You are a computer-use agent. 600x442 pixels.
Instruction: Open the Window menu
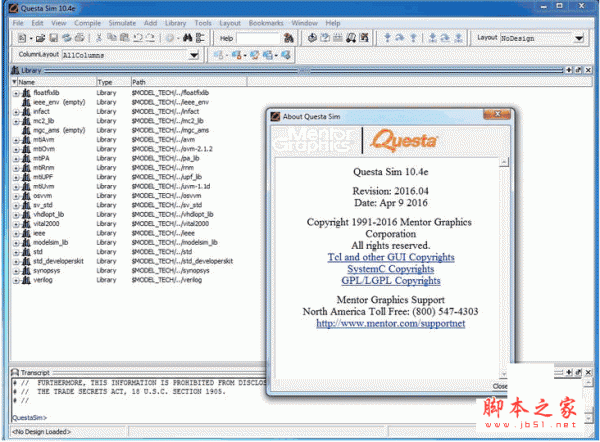[x=305, y=23]
